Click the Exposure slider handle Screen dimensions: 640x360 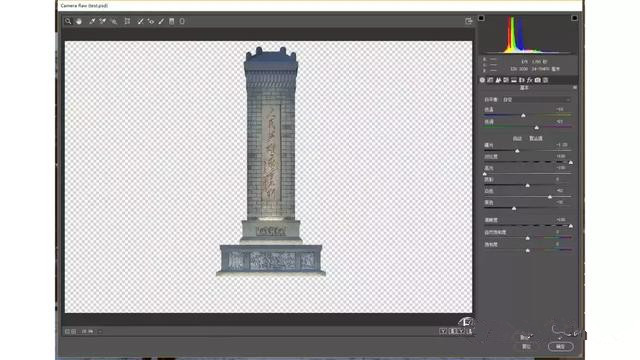point(517,151)
